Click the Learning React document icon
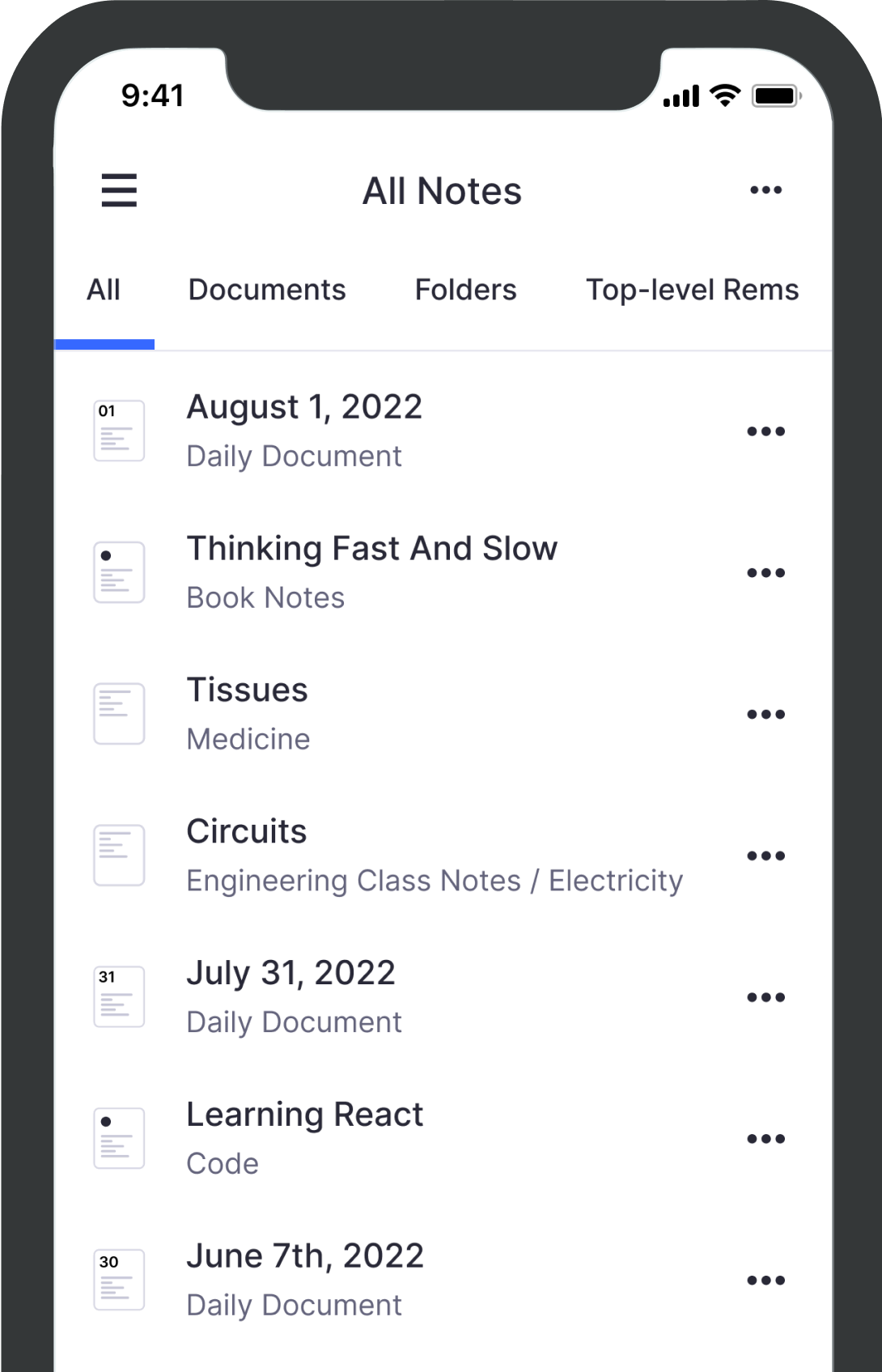 [119, 1138]
